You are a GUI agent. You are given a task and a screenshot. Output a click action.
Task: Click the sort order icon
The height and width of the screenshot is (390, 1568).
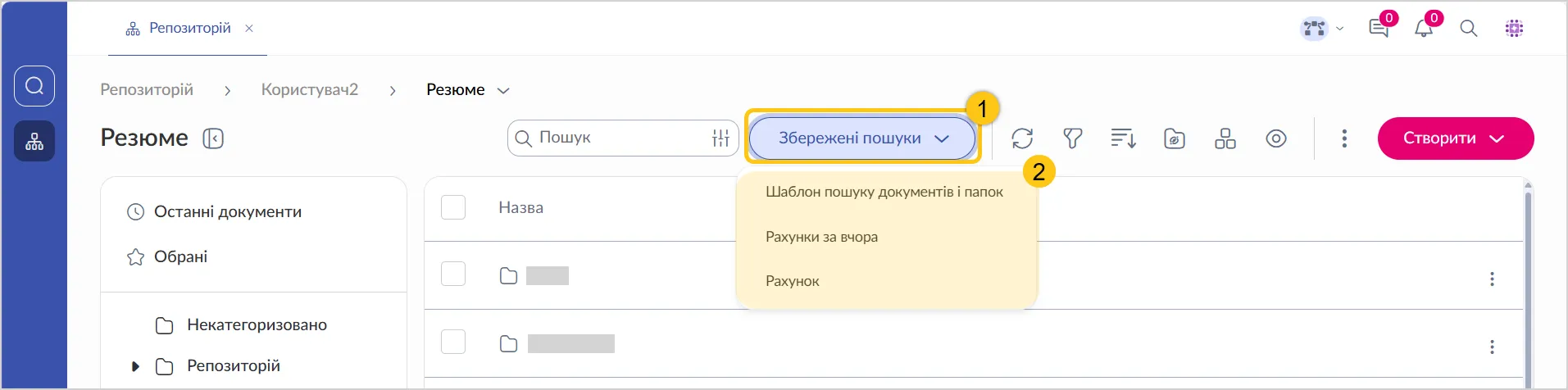click(1123, 138)
